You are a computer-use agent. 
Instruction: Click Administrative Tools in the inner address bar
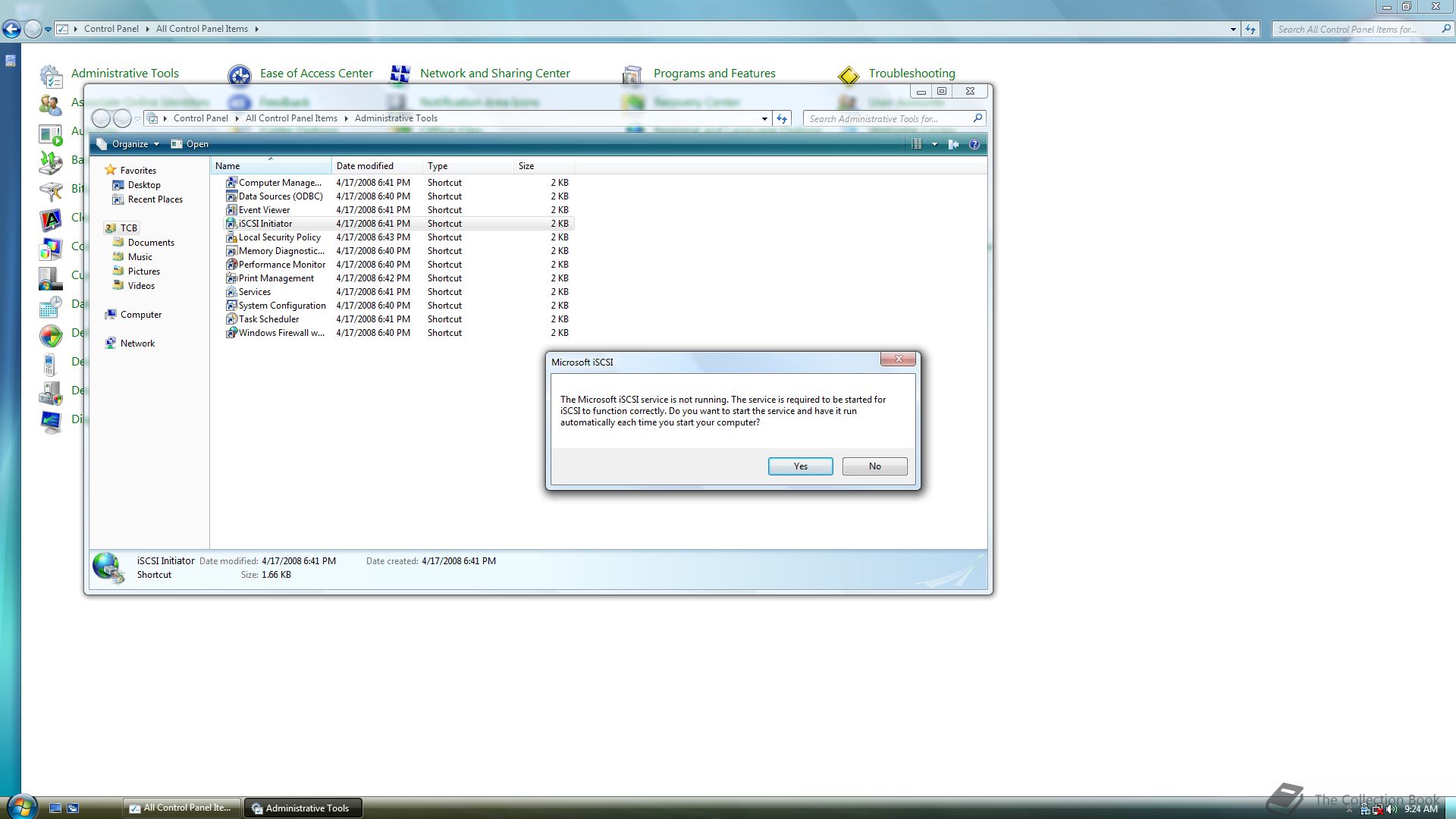pos(396,118)
